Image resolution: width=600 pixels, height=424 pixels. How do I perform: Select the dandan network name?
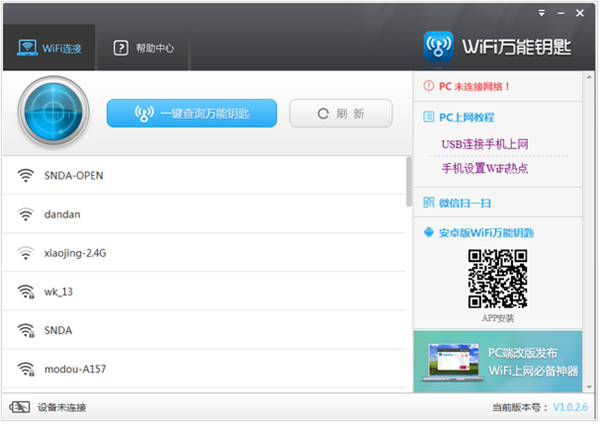(62, 214)
